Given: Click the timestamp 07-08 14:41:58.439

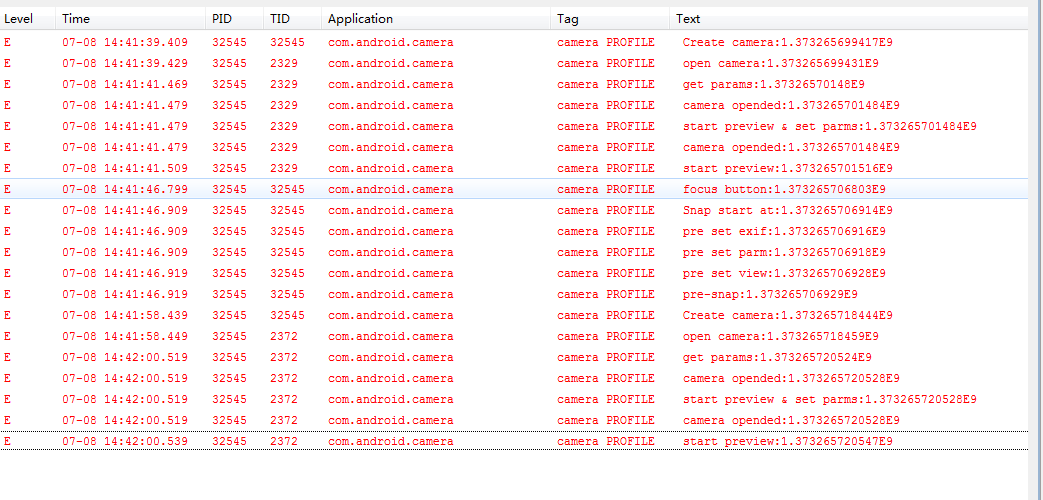Looking at the screenshot, I should tap(125, 315).
